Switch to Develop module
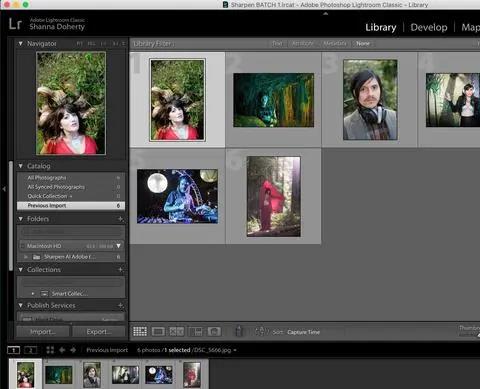480x389 pixels. pyautogui.click(x=429, y=27)
